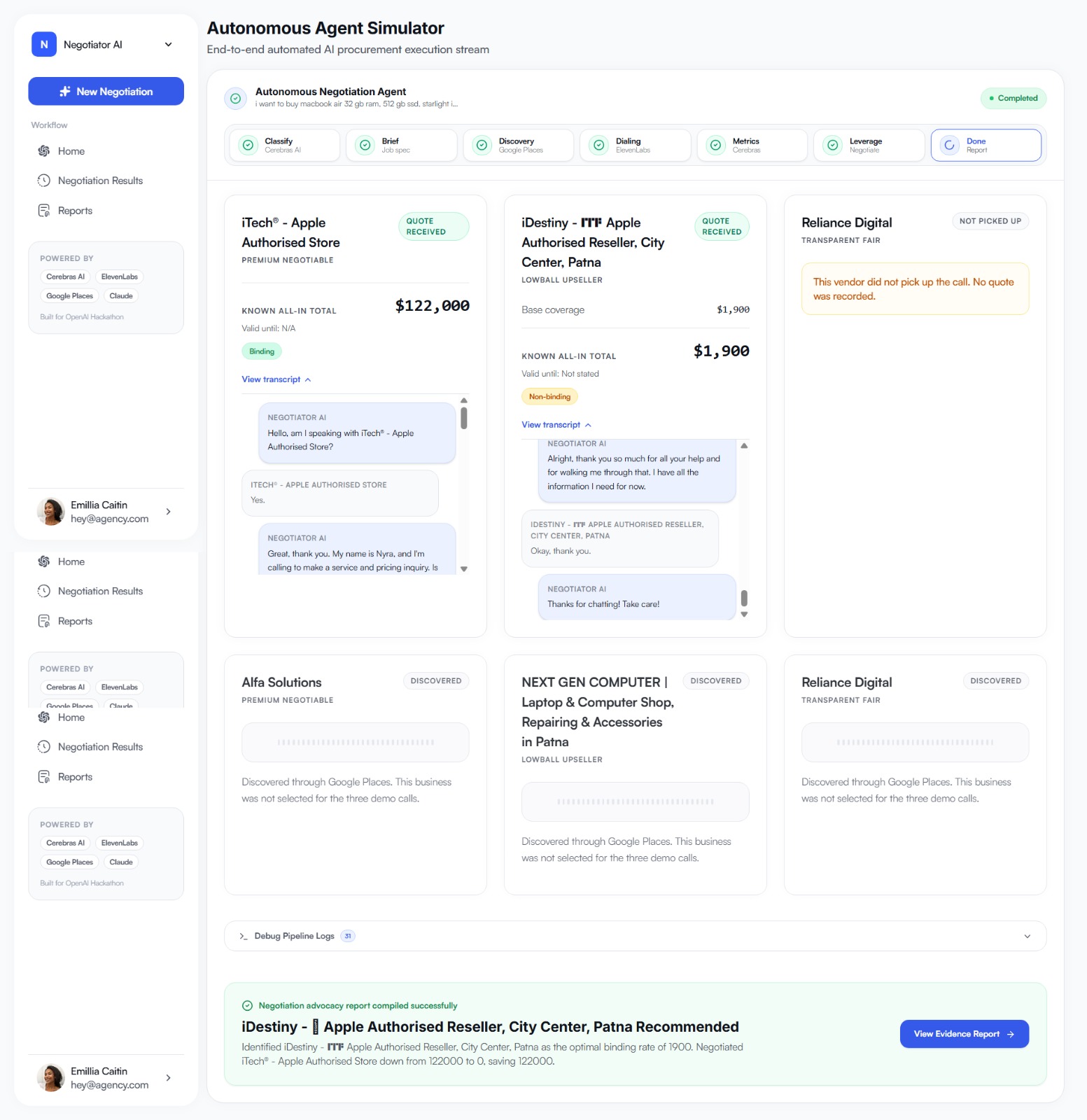Viewport: 1087px width, 1120px height.
Task: Click the blue N logo of Negotiator AI
Action: [44, 44]
